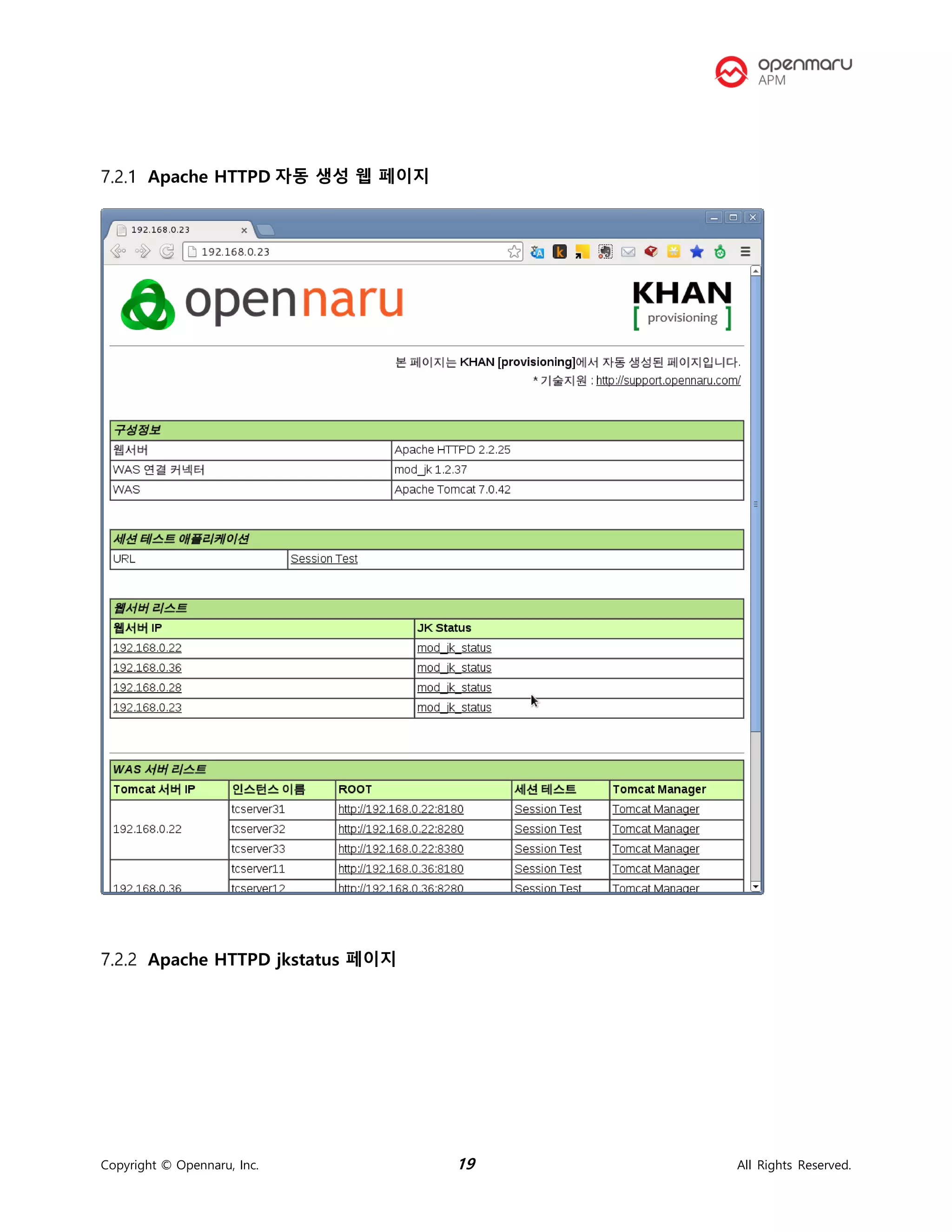
Task: Open the support.opennaru.com link
Action: click(668, 380)
